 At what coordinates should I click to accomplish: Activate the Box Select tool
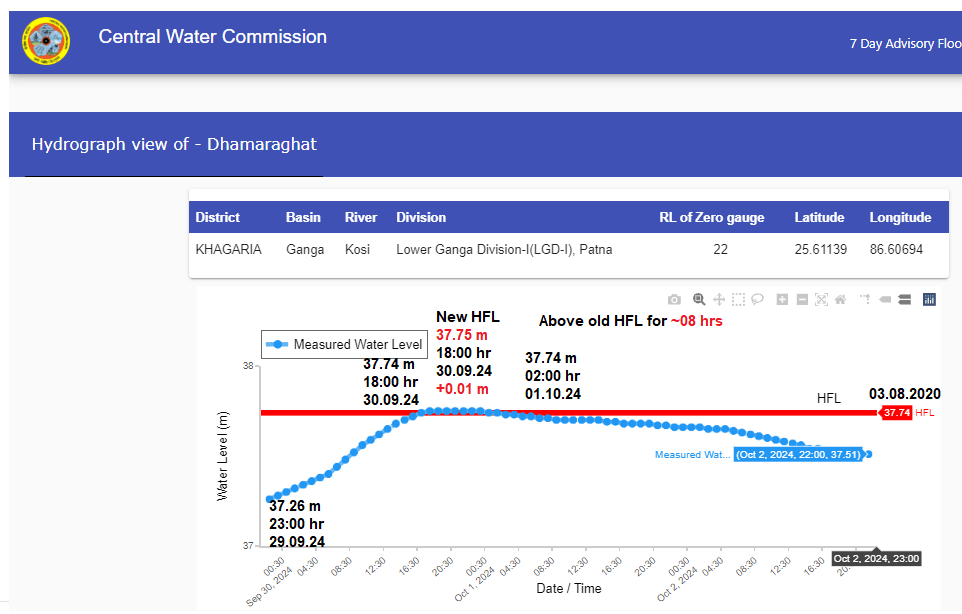point(738,299)
